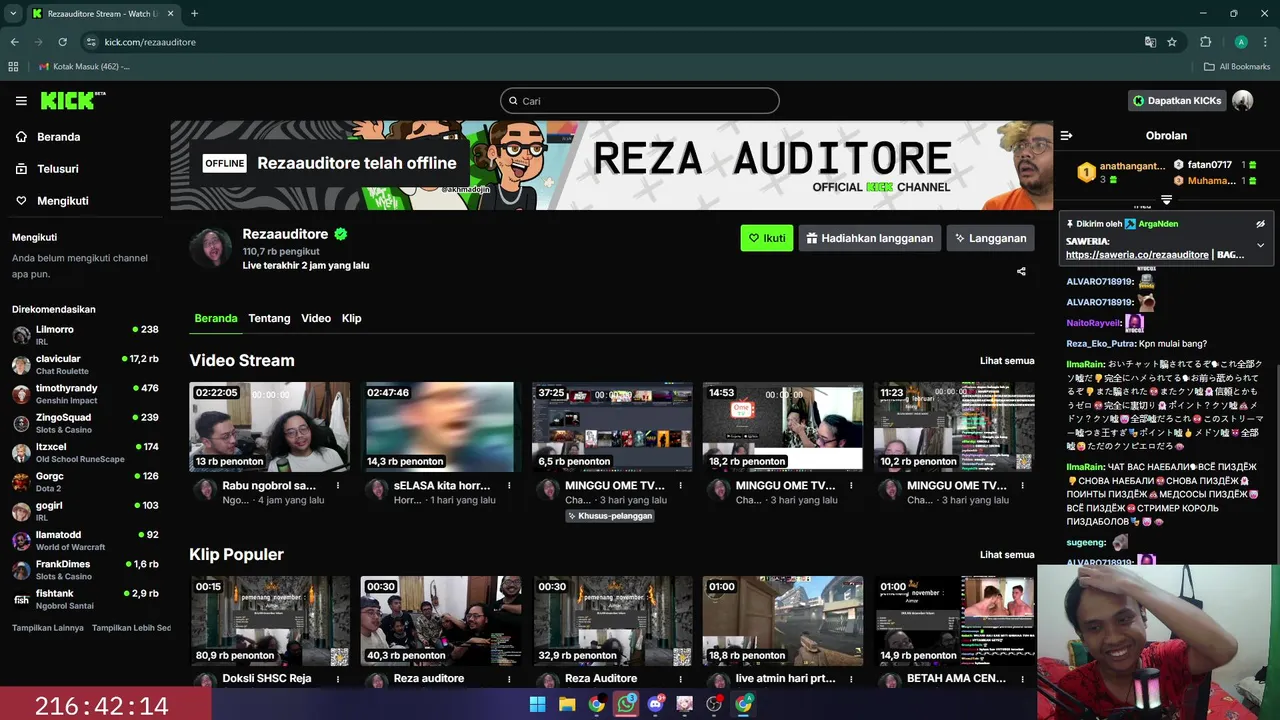Viewport: 1280px width, 720px height.
Task: Open options menu for Rabu ngobrol video
Action: pos(338,486)
